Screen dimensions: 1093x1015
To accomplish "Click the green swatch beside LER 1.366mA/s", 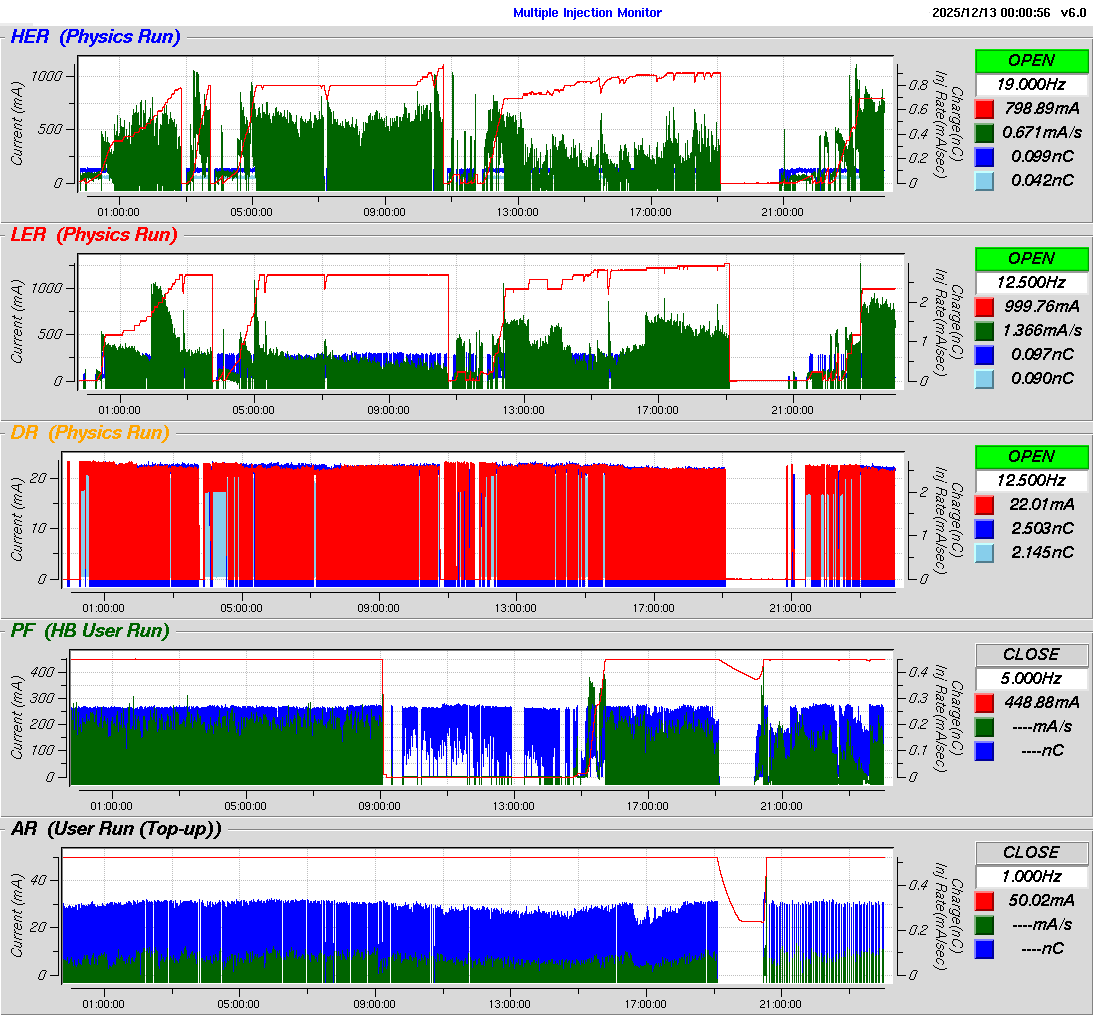I will click(x=985, y=330).
